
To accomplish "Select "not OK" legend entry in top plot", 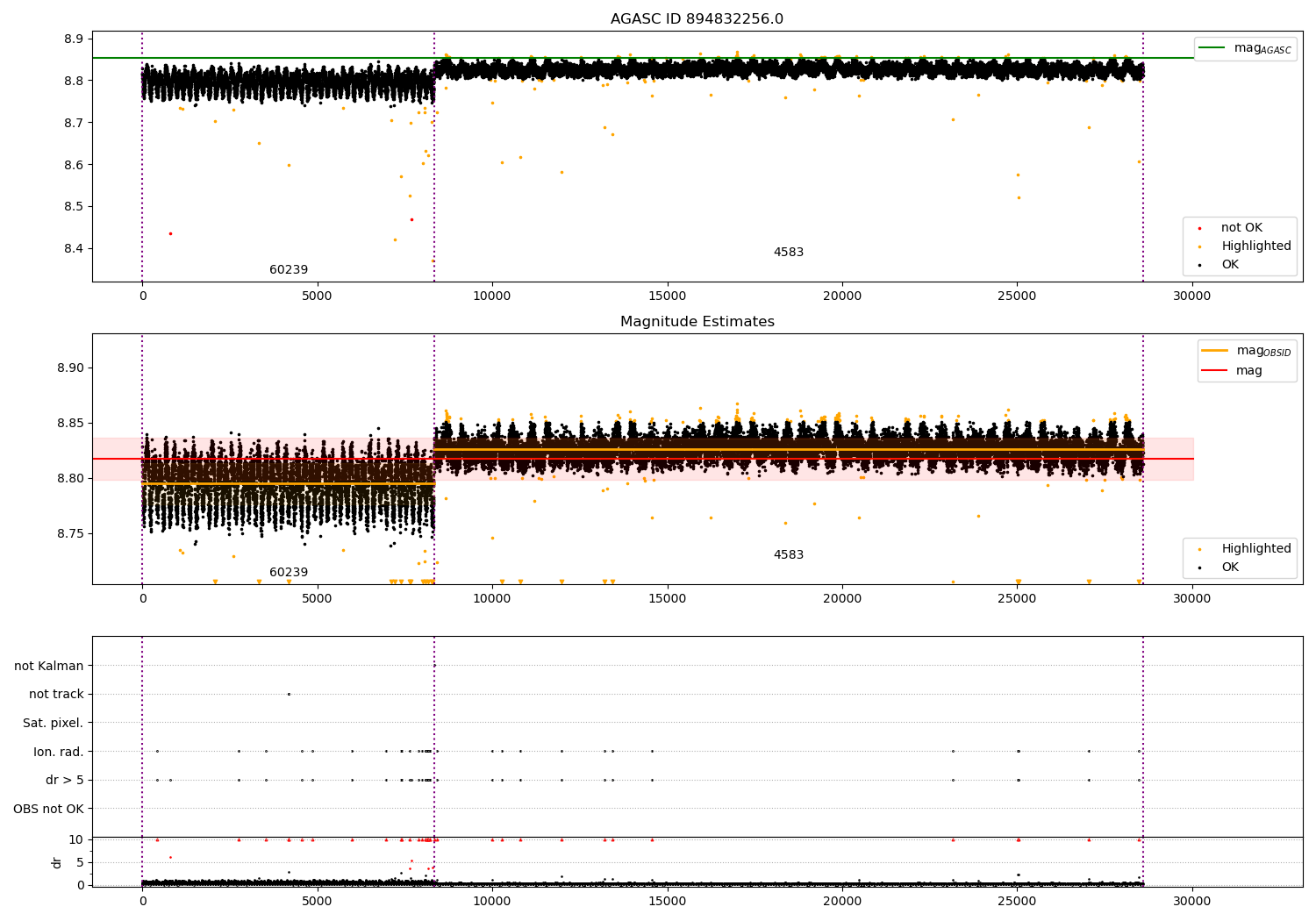I will [1241, 228].
